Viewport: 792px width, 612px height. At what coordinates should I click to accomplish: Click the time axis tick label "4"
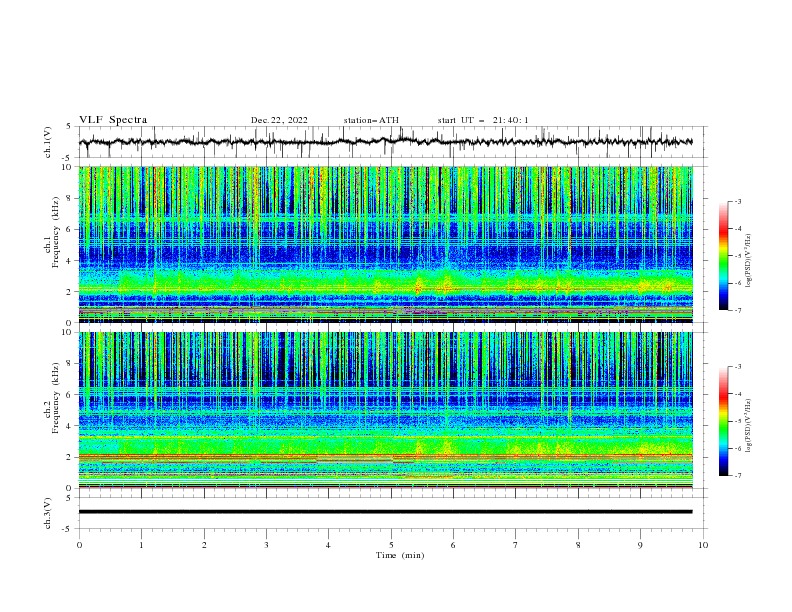328,545
